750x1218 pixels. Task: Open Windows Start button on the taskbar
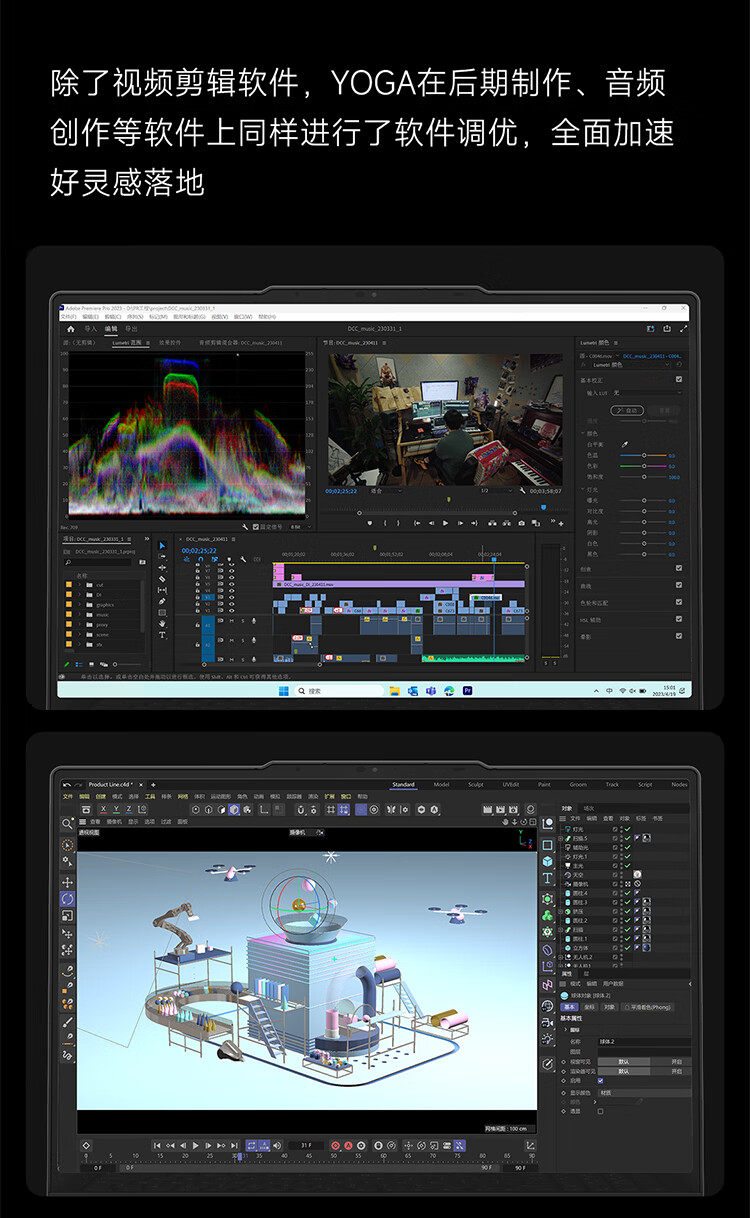[284, 690]
